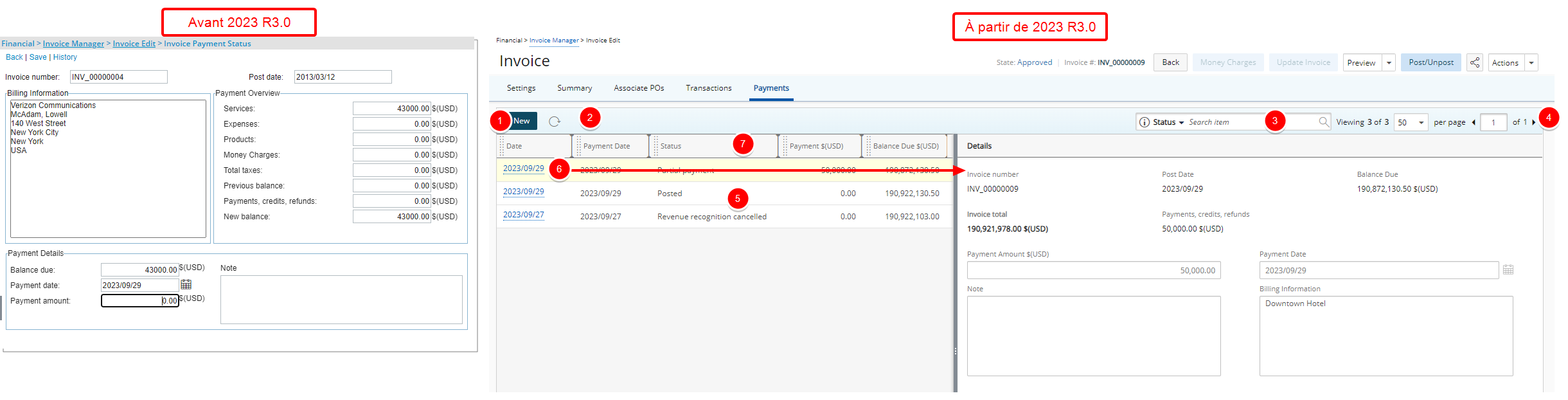Viewport: 1568px width, 400px height.
Task: Click the Balance due field
Action: pos(139,270)
